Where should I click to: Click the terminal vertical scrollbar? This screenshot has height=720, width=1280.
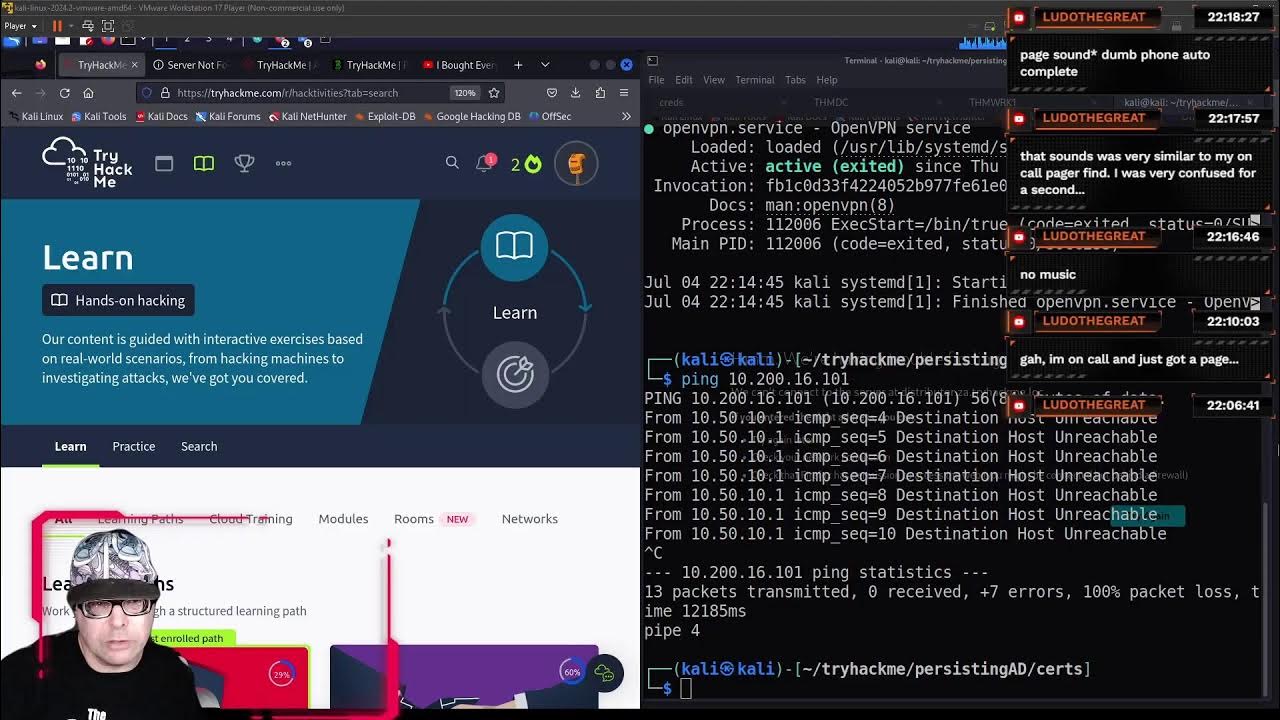pyautogui.click(x=1267, y=600)
